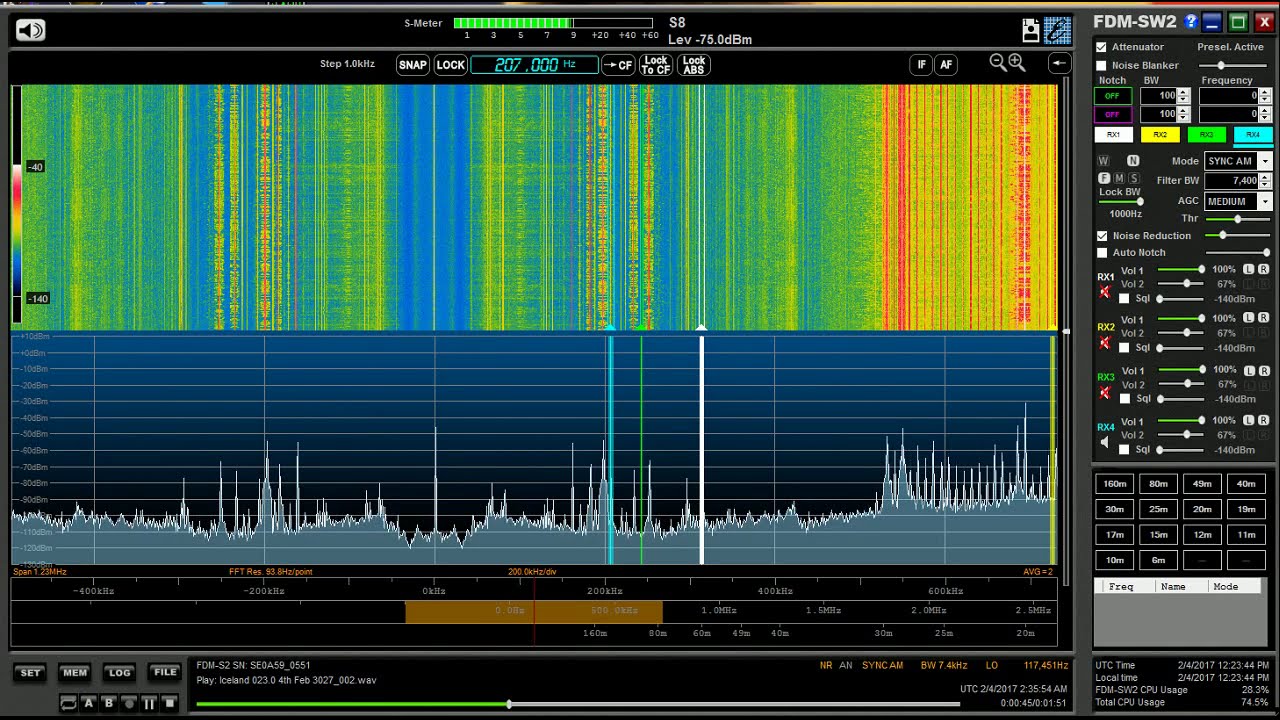Enable the Noise Blanker checkbox

[x=1101, y=65]
